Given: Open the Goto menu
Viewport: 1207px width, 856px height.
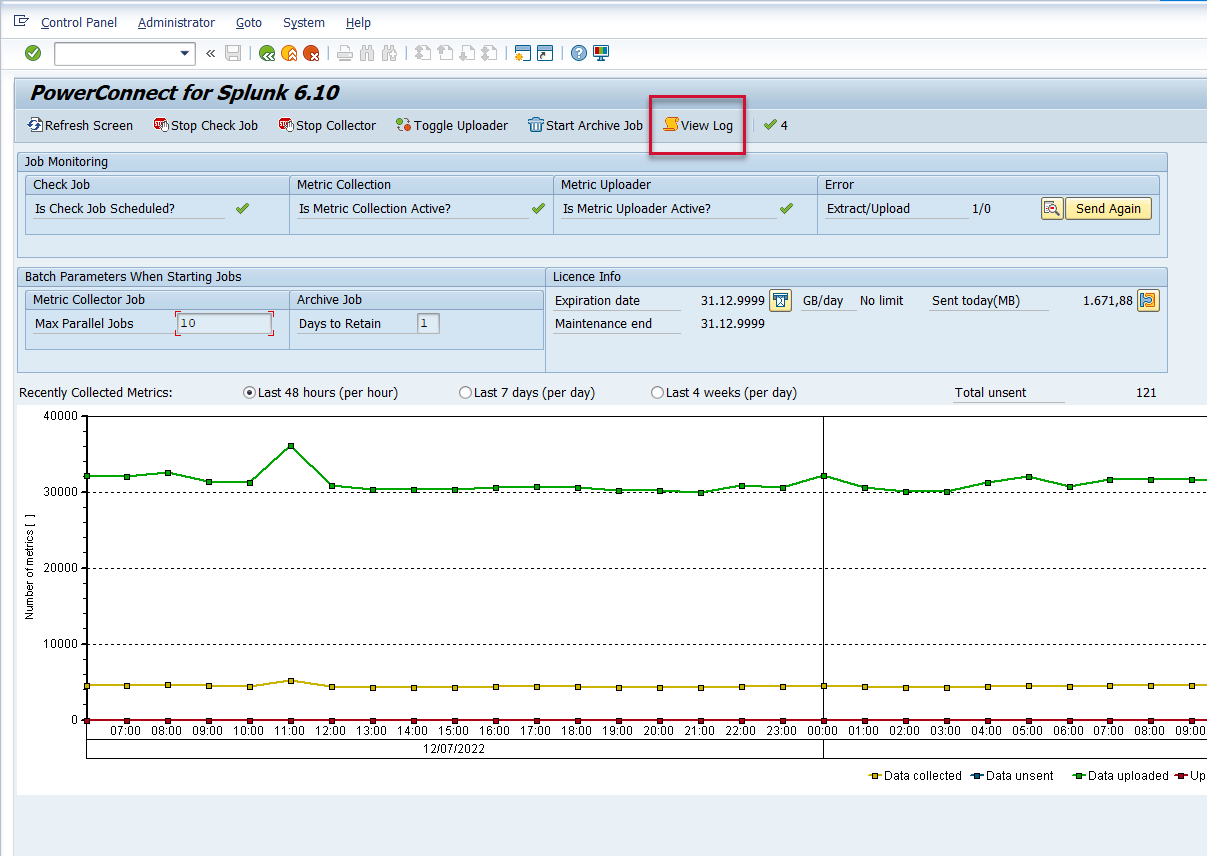Looking at the screenshot, I should (249, 22).
